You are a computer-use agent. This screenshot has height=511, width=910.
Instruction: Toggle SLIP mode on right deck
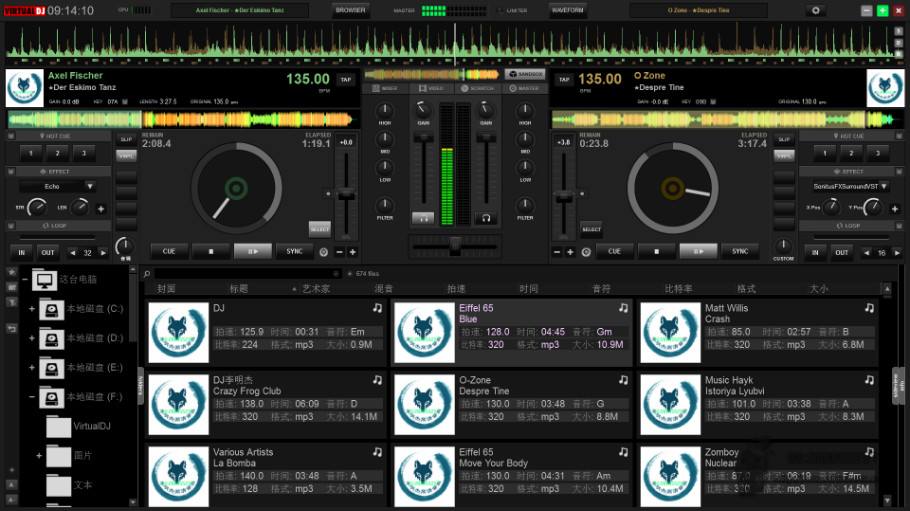[784, 139]
